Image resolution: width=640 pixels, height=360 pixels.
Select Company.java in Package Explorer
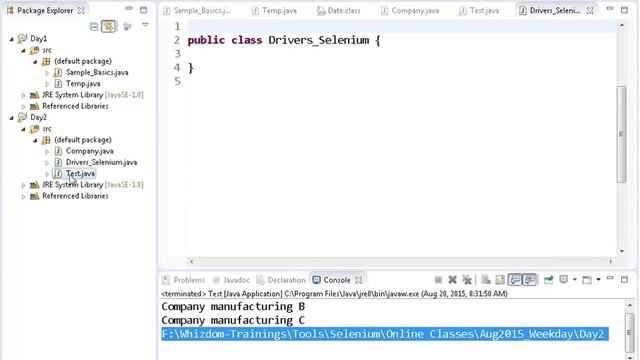point(89,151)
